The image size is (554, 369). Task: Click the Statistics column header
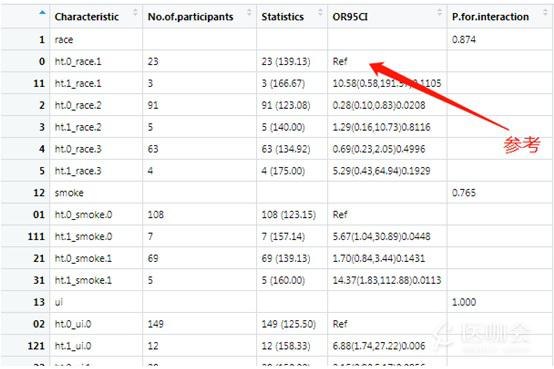[x=282, y=17]
